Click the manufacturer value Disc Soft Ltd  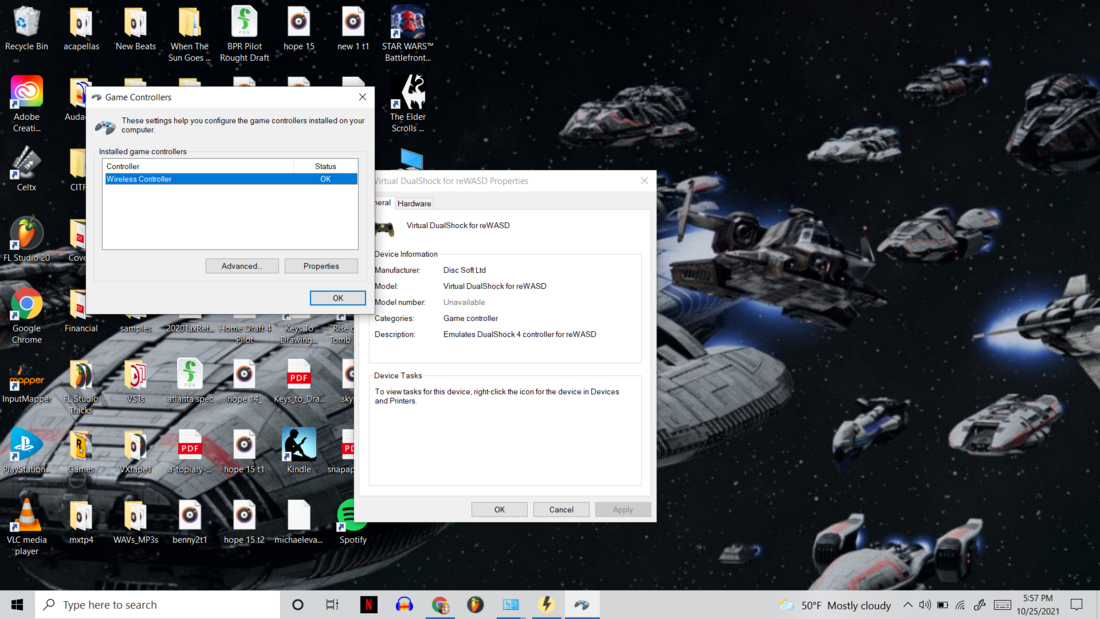click(464, 270)
